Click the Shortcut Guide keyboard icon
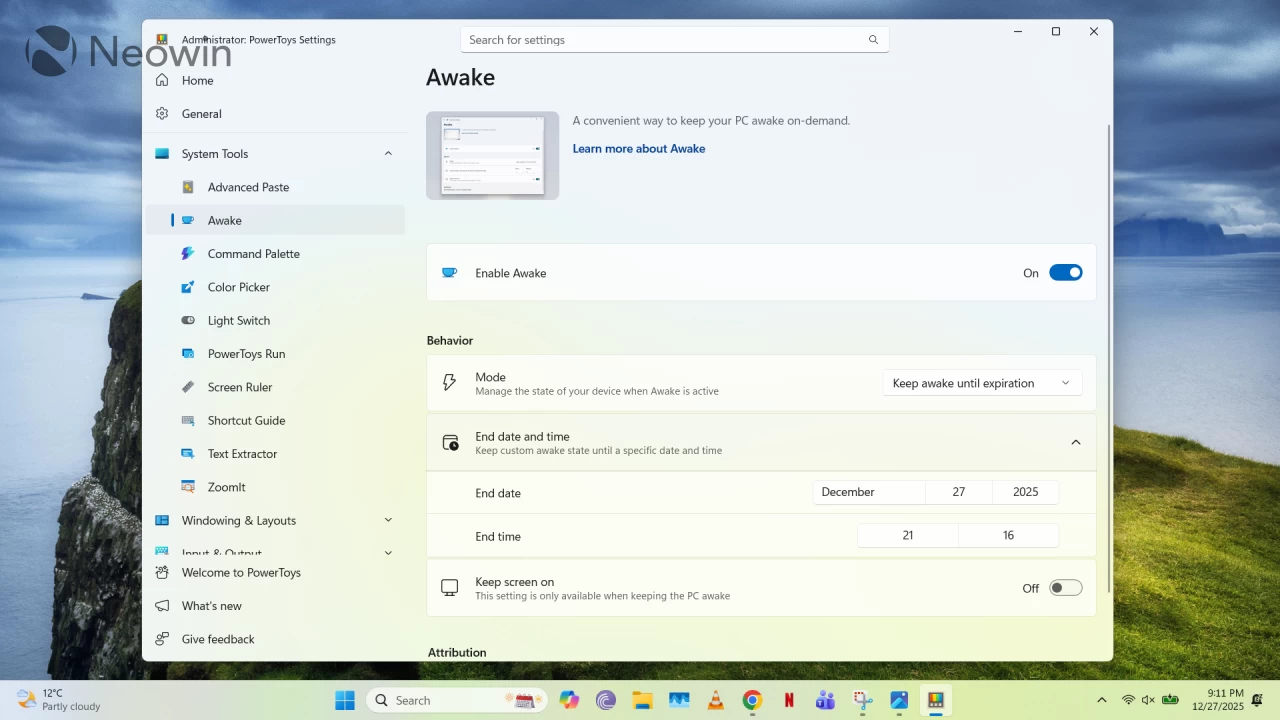 (x=188, y=420)
